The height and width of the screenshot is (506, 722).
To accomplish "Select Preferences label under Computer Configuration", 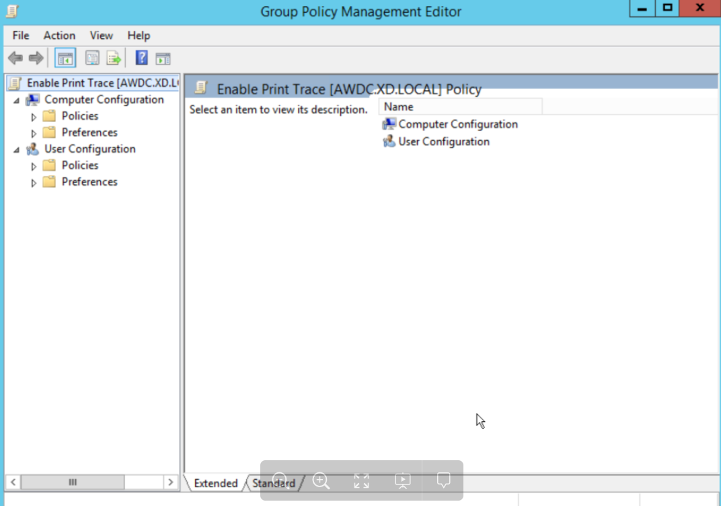I will click(x=90, y=132).
